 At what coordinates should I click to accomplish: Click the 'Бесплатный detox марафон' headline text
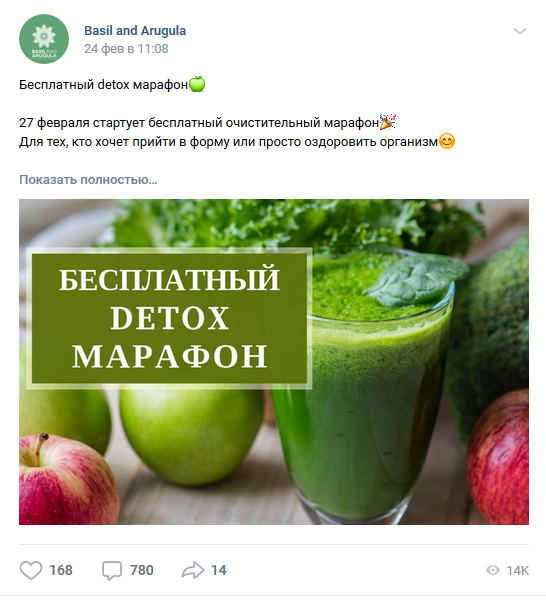click(103, 84)
